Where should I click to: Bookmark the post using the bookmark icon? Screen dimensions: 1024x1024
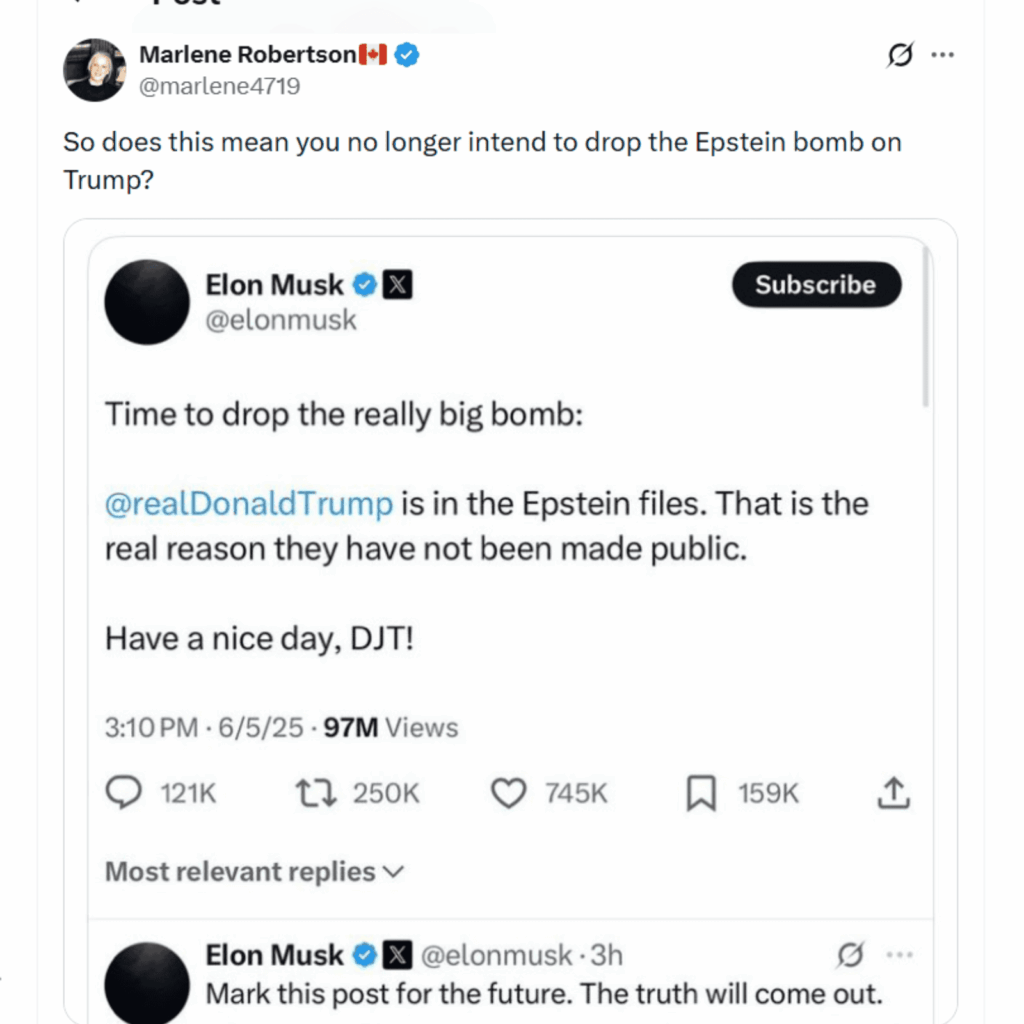click(x=701, y=792)
